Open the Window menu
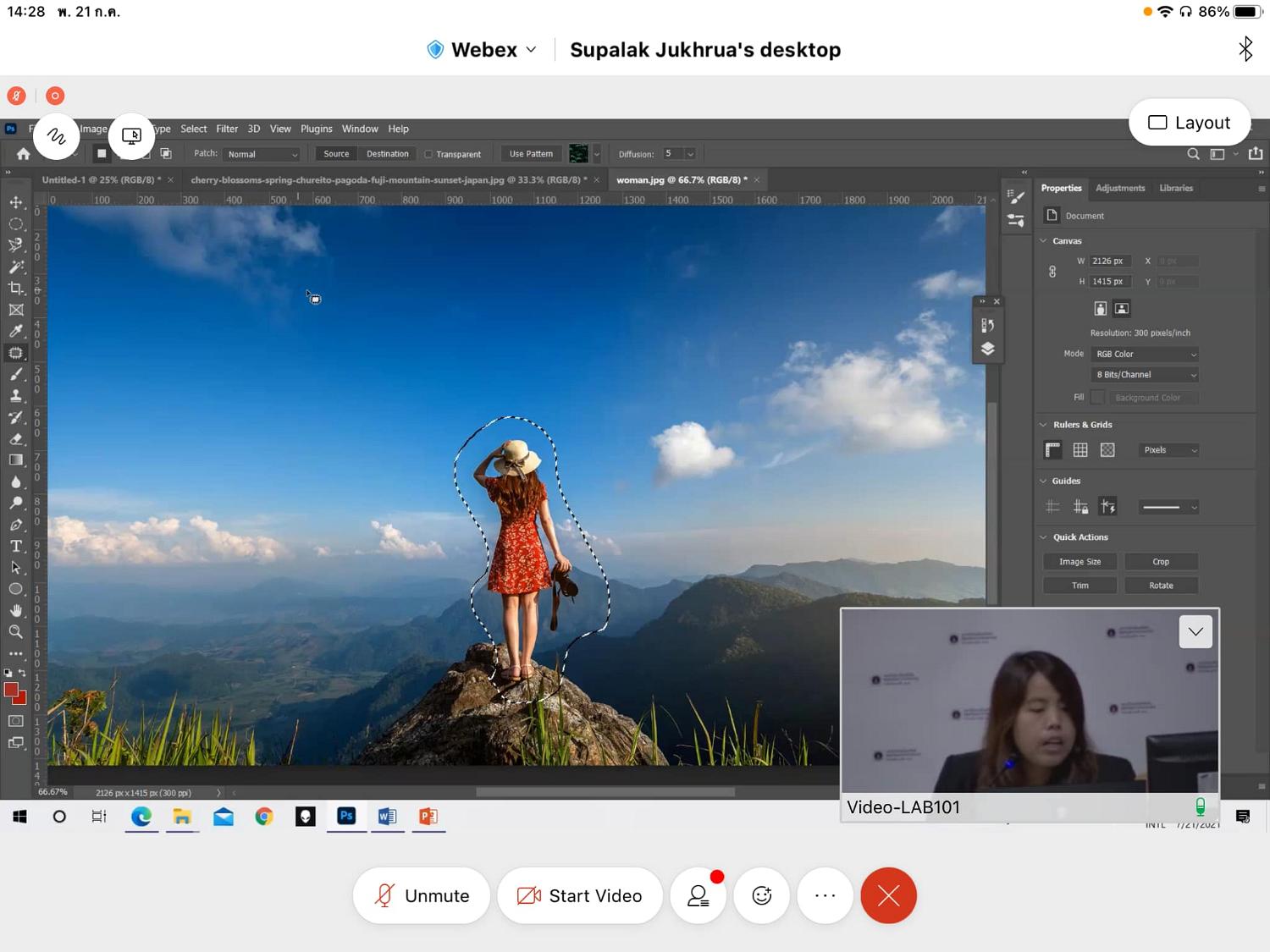Image resolution: width=1270 pixels, height=952 pixels. click(360, 129)
